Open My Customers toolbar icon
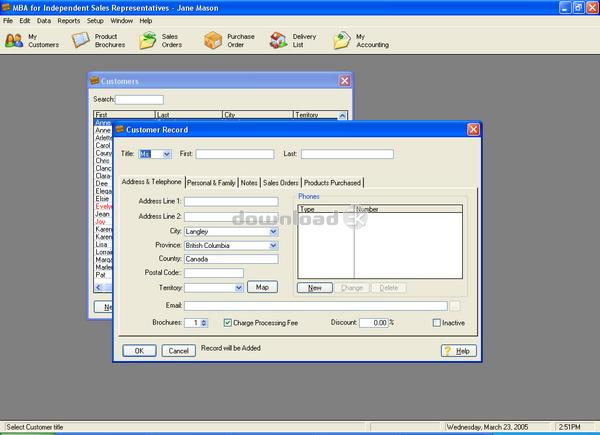 (x=32, y=41)
